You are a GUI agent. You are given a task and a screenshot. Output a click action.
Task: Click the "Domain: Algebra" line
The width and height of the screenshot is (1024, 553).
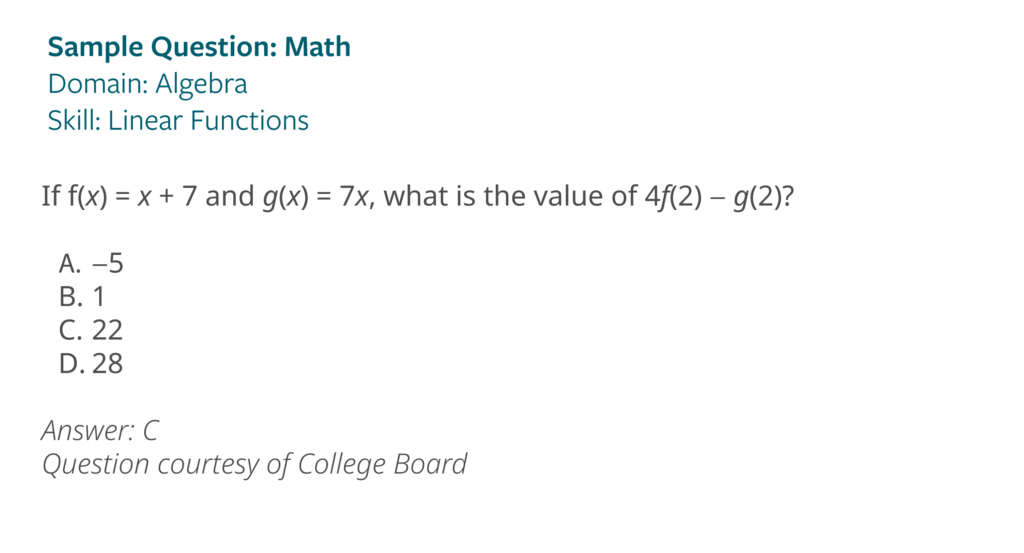[147, 83]
